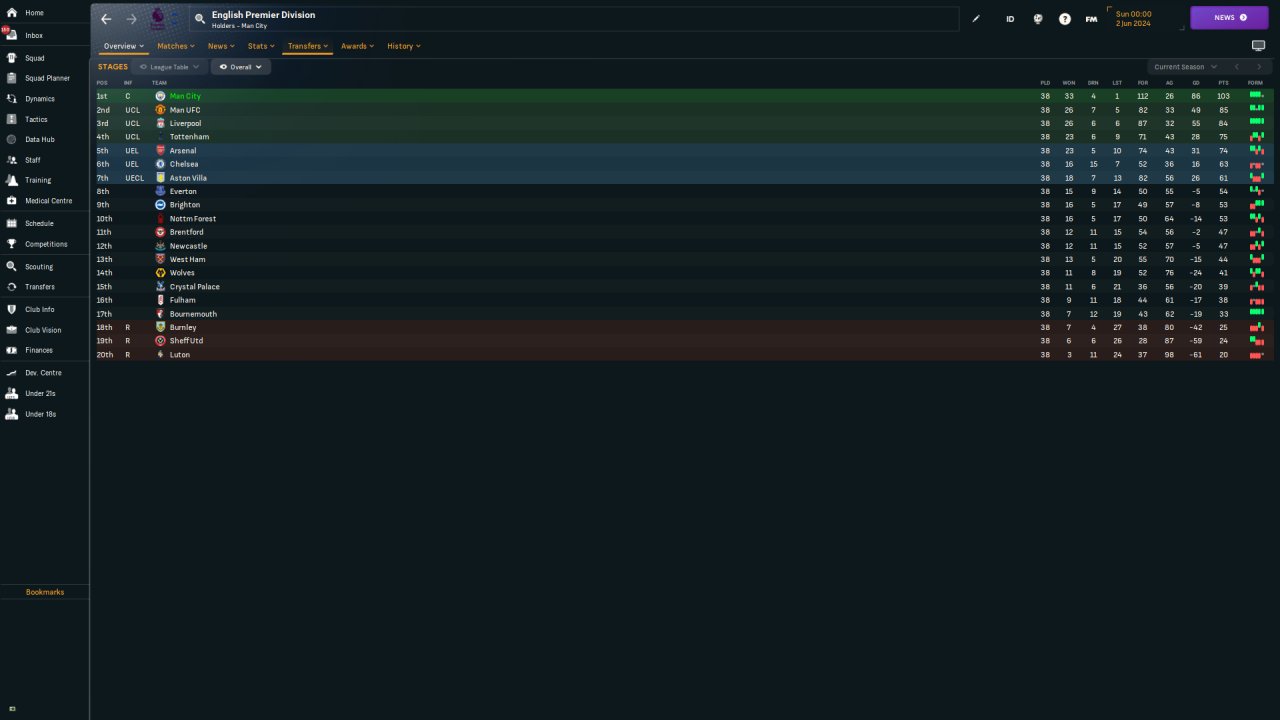Screen dimensions: 1280x720
Task: Click the Man City club badge
Action: (x=160, y=96)
